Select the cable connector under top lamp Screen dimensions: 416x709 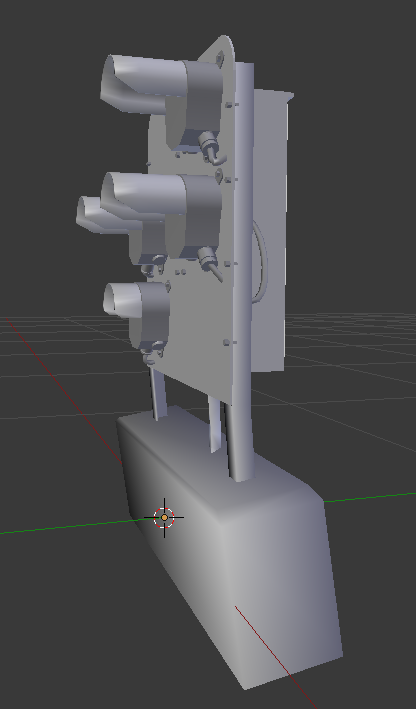[x=211, y=146]
